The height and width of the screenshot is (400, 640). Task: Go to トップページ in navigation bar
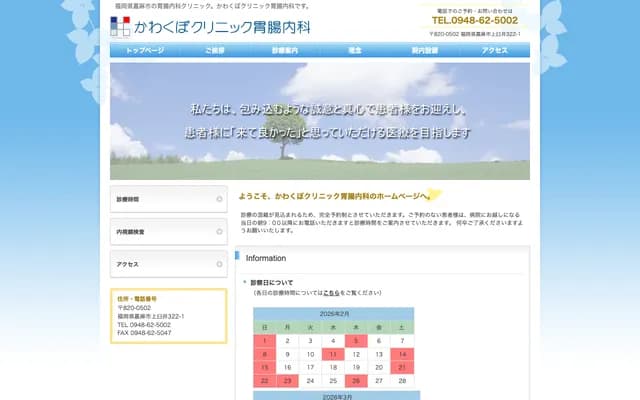145,50
